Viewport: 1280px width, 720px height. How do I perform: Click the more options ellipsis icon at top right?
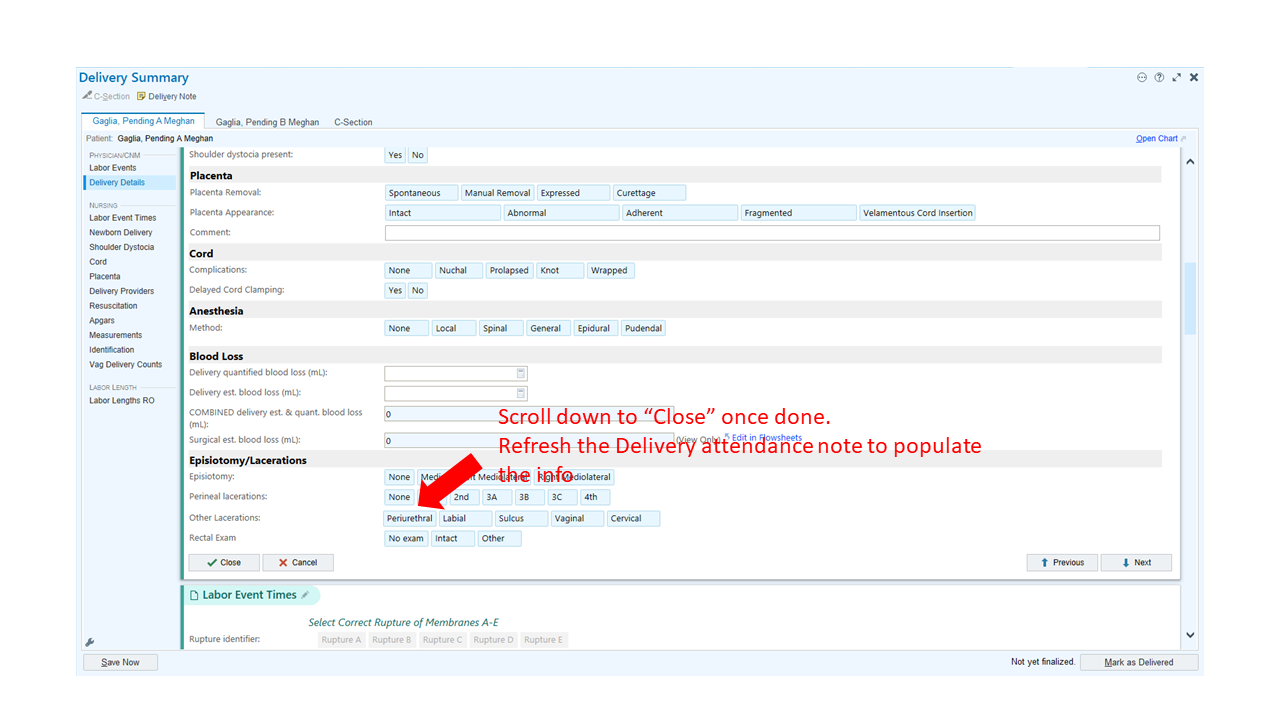pos(1142,77)
